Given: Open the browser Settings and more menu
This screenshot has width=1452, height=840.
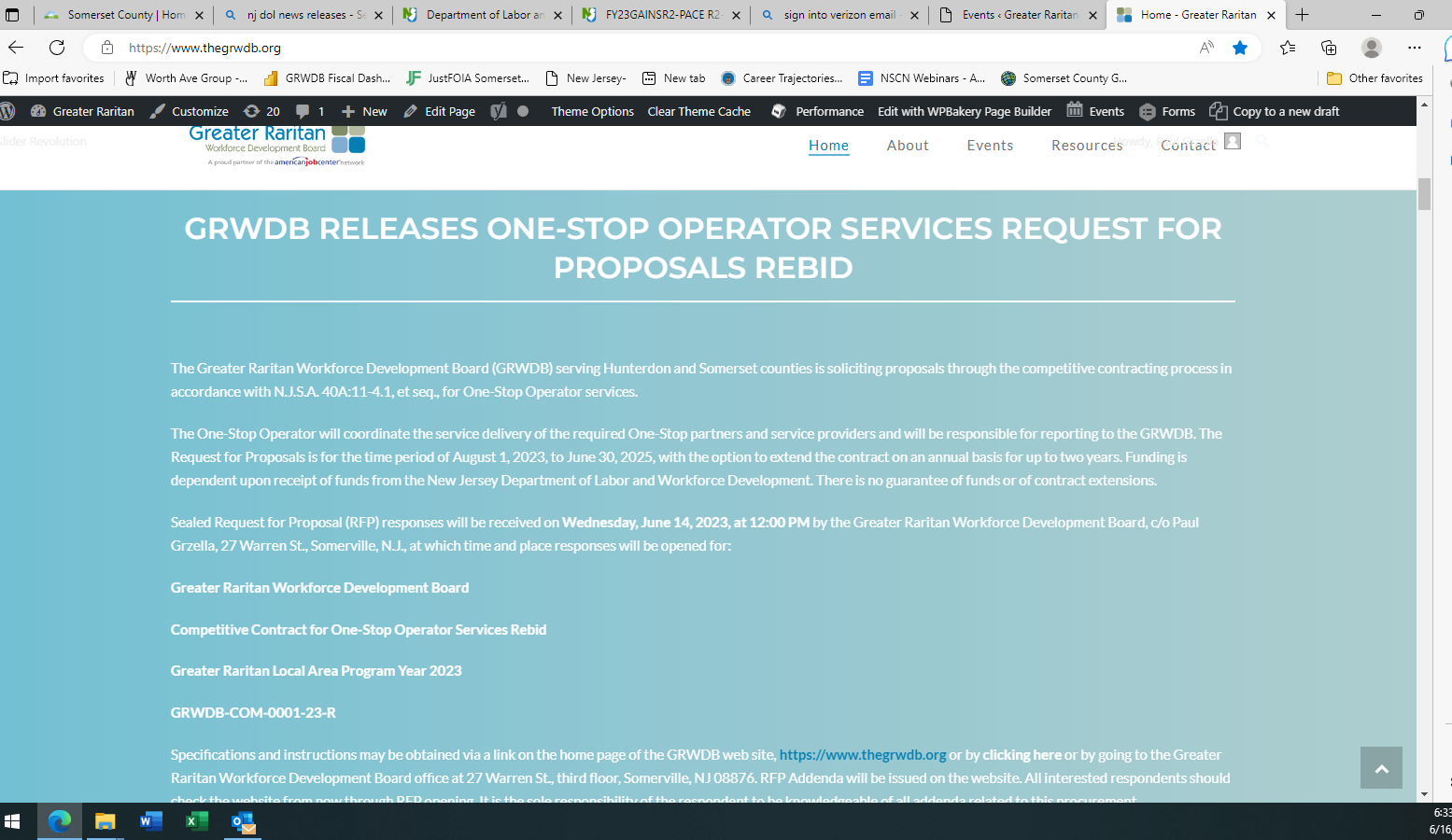Looking at the screenshot, I should click(1415, 48).
